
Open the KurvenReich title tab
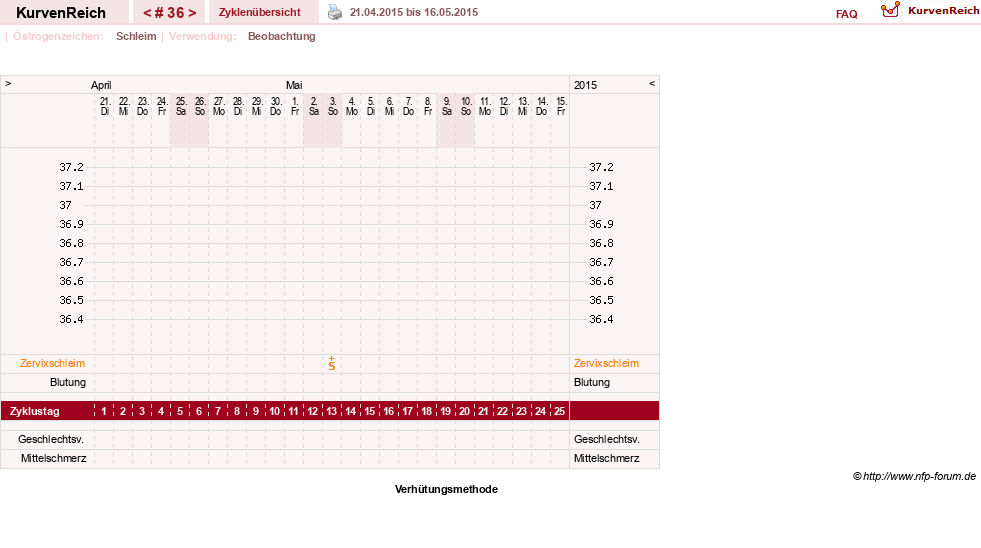pyautogui.click(x=61, y=13)
